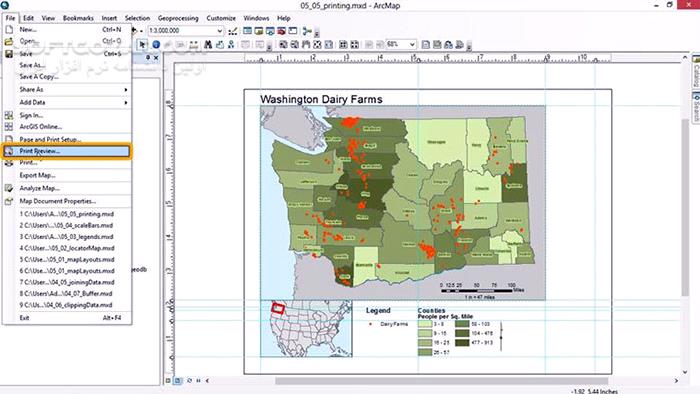Open the Table of Contents window icon
Image resolution: width=700 pixels, height=394 pixels.
pos(247,31)
